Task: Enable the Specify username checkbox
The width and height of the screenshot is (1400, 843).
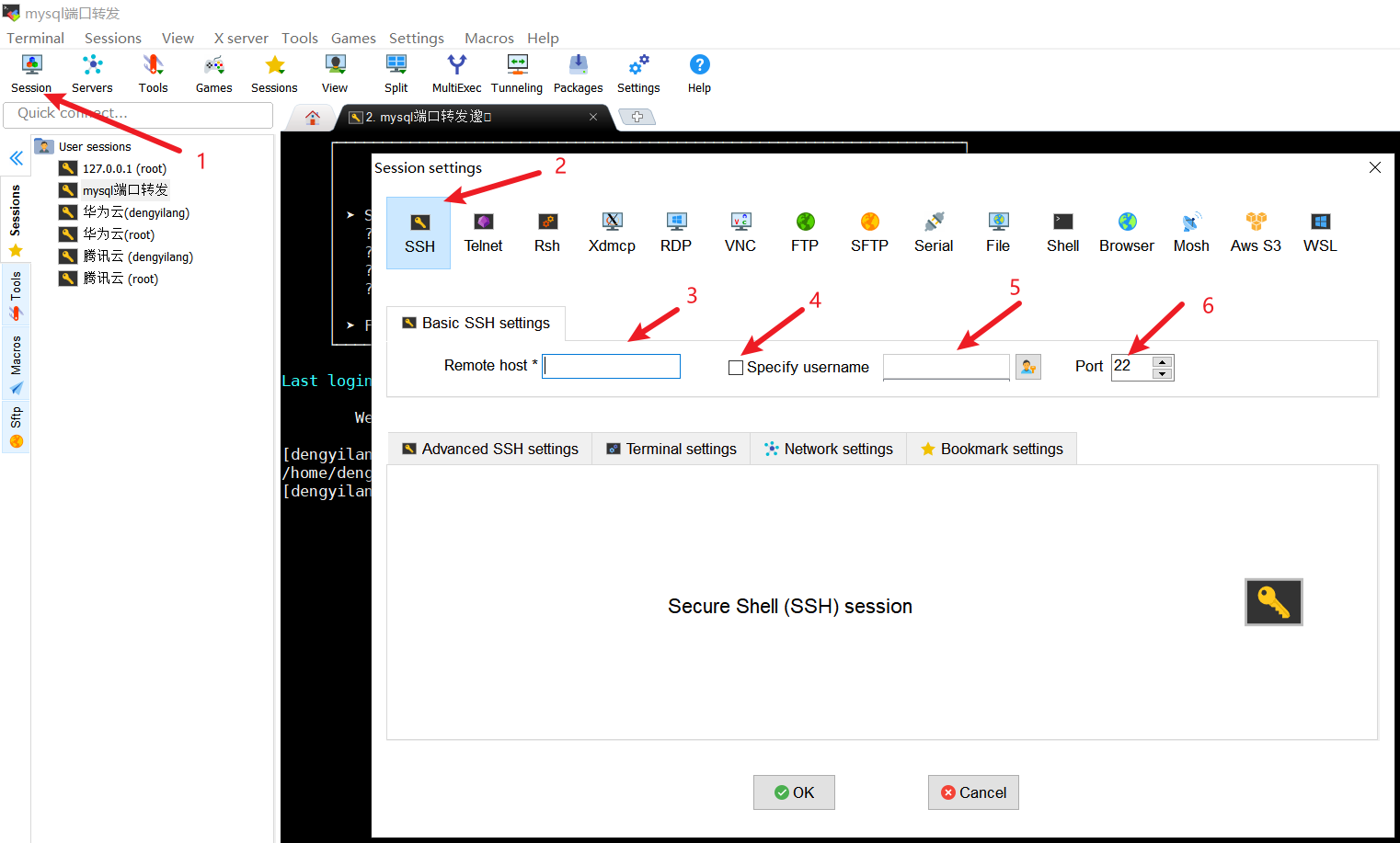Action: (x=736, y=368)
